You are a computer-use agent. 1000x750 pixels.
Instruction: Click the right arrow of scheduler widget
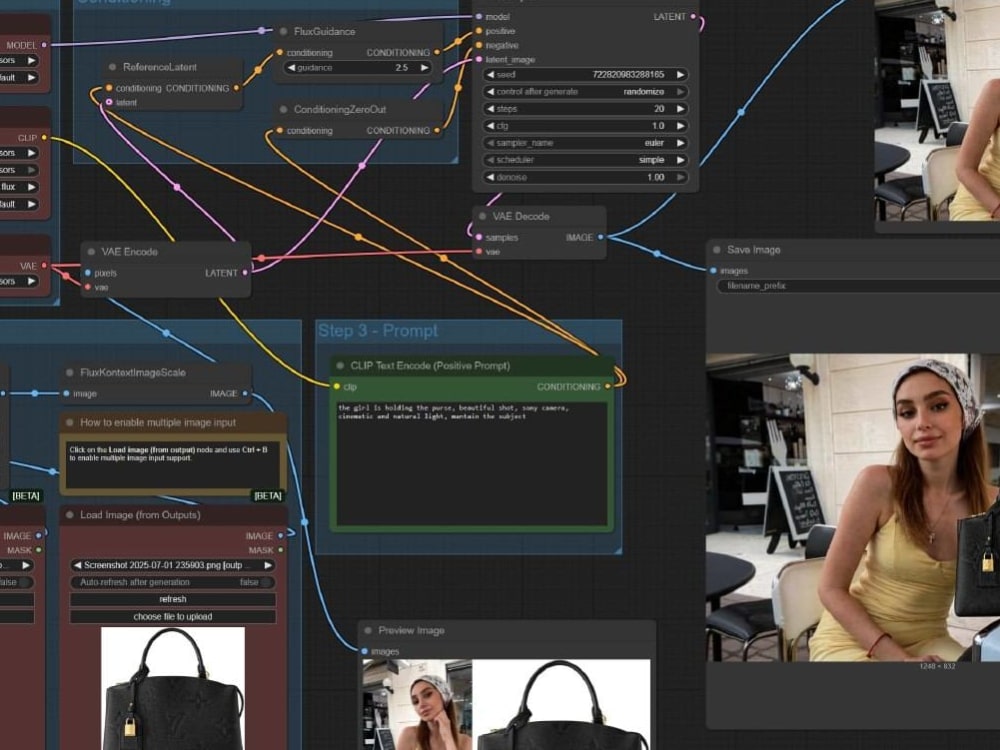tap(680, 160)
